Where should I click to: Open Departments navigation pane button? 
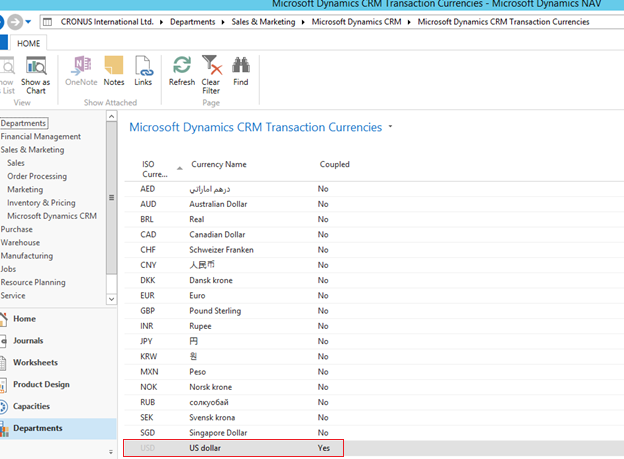pyautogui.click(x=58, y=428)
